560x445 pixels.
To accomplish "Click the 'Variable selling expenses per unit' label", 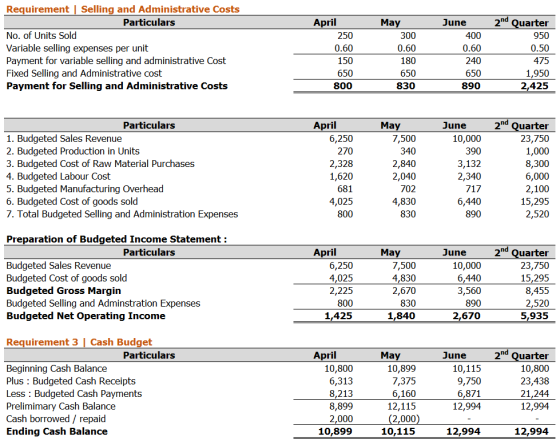I will [77, 48].
